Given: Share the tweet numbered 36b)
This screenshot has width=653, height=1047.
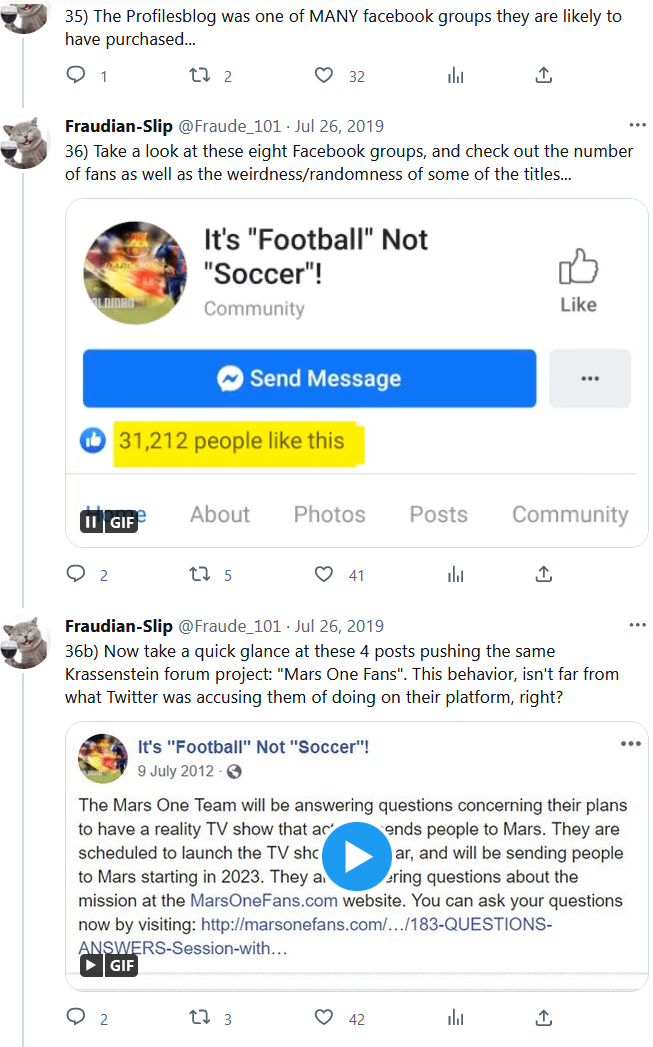Looking at the screenshot, I should coord(544,1018).
